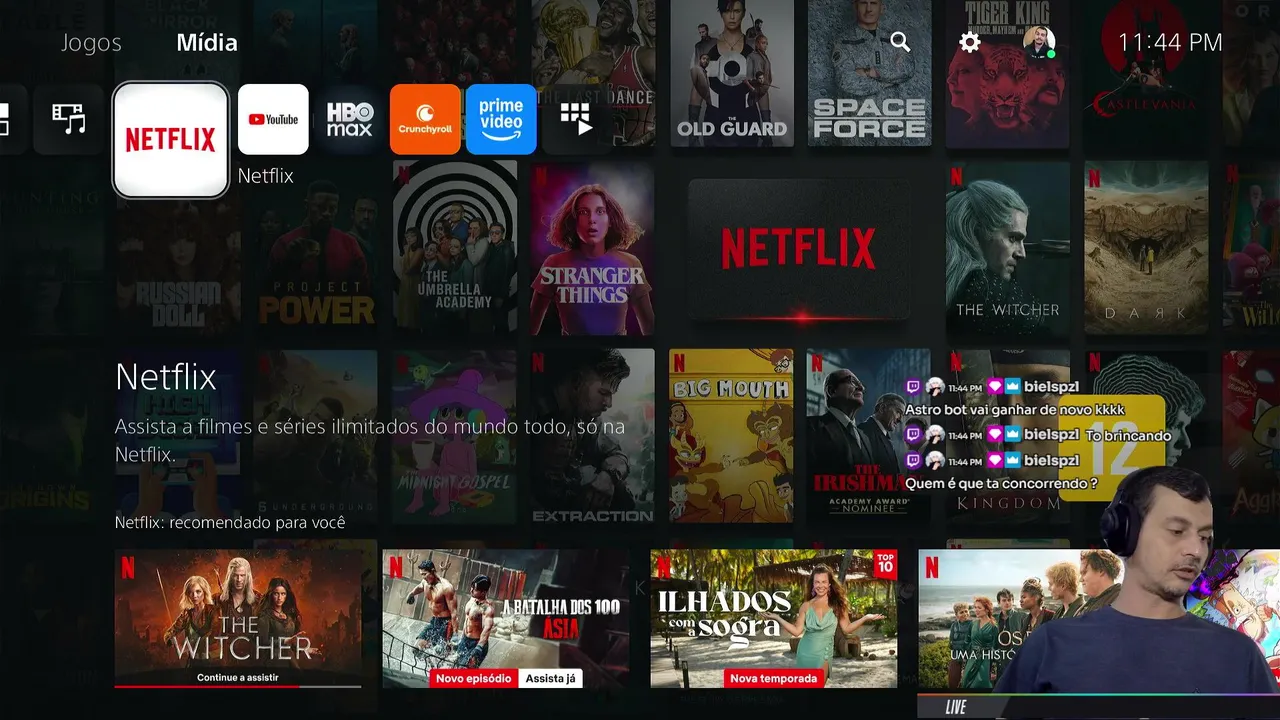Open the media gallery and music icon
The image size is (1280, 720).
69,119
